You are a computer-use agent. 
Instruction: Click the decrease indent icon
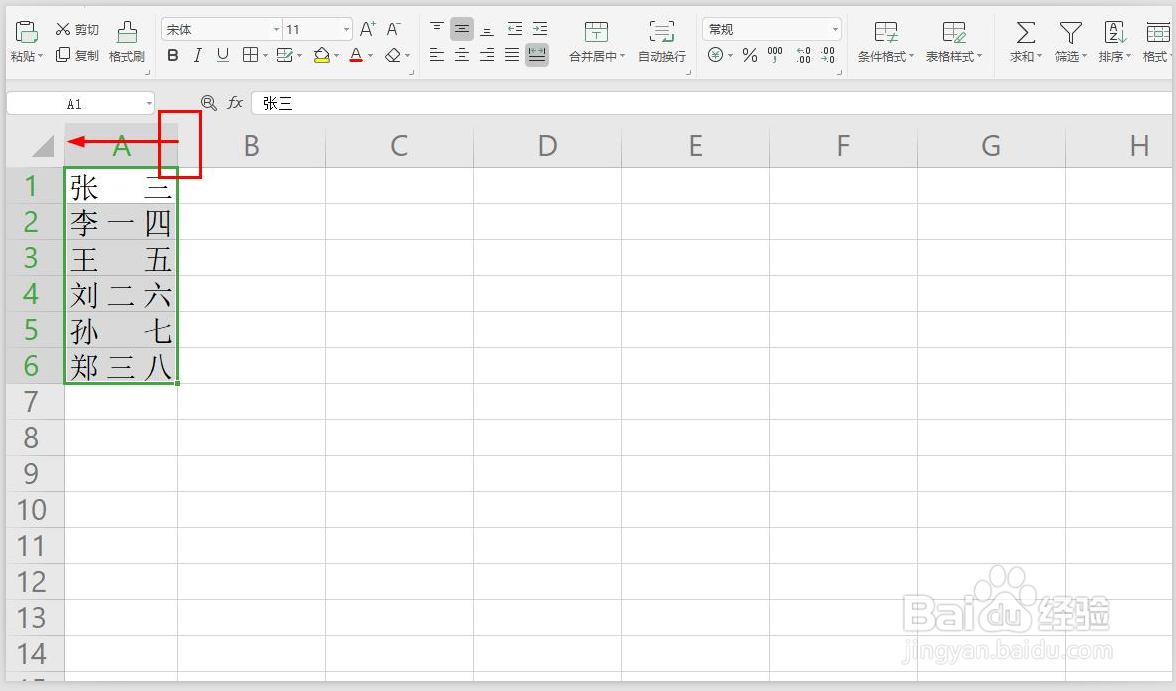click(x=514, y=29)
